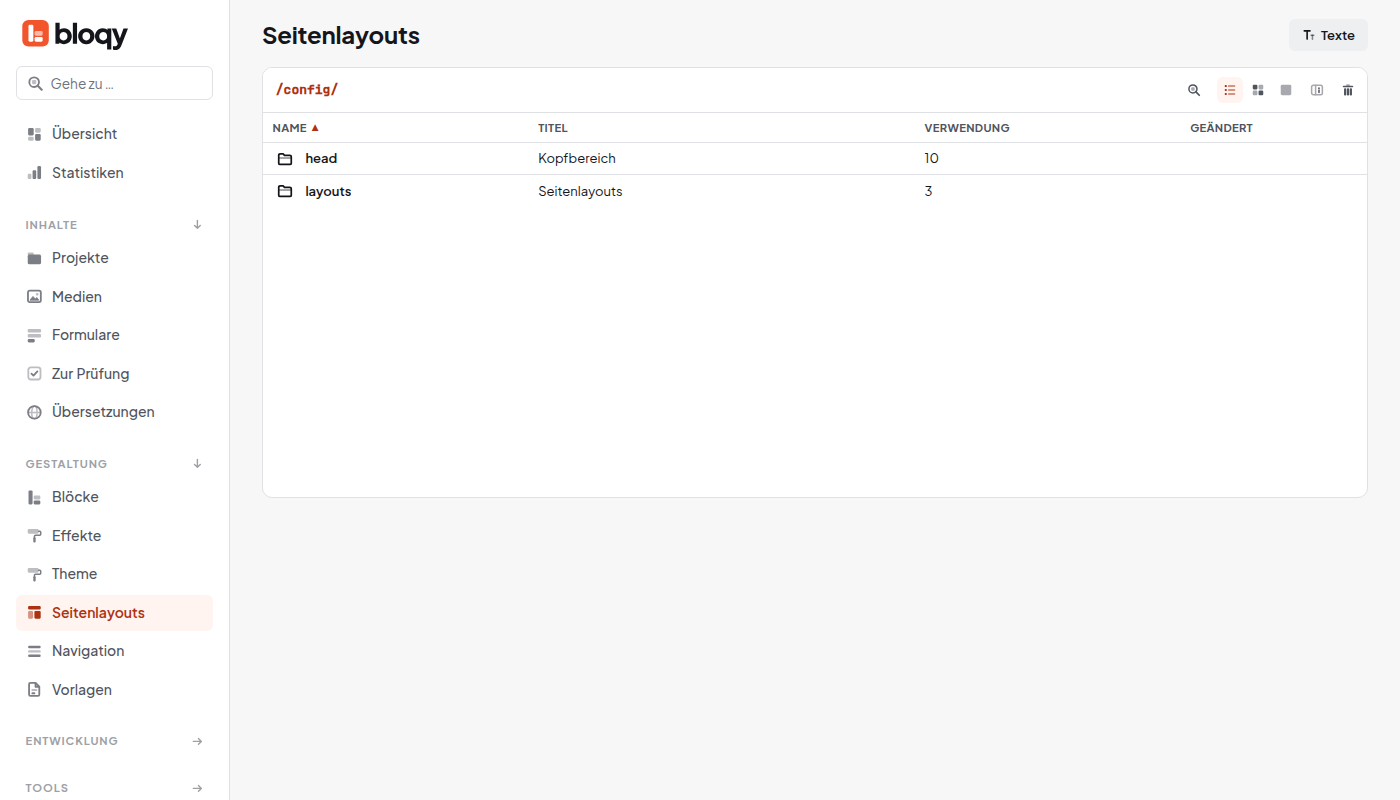
Task: Click the search magnifier icon in the file toolbar
Action: coord(1194,90)
